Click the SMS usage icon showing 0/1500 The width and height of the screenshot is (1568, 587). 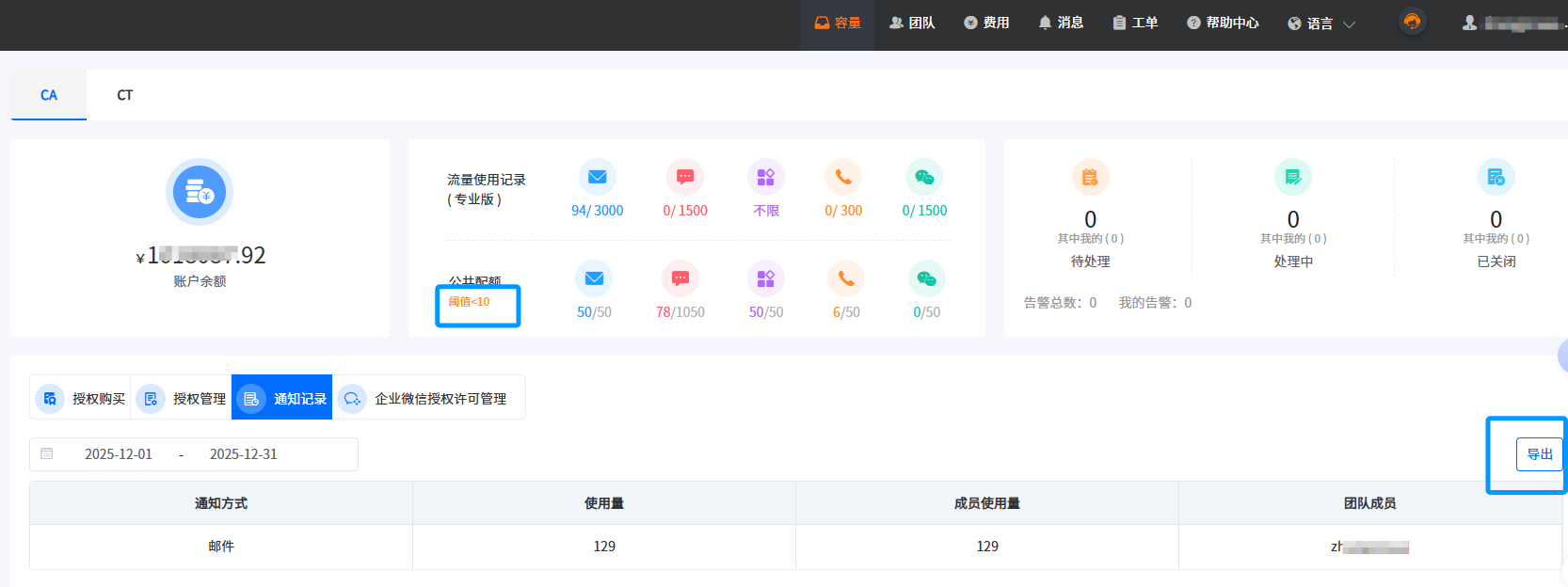pos(684,177)
